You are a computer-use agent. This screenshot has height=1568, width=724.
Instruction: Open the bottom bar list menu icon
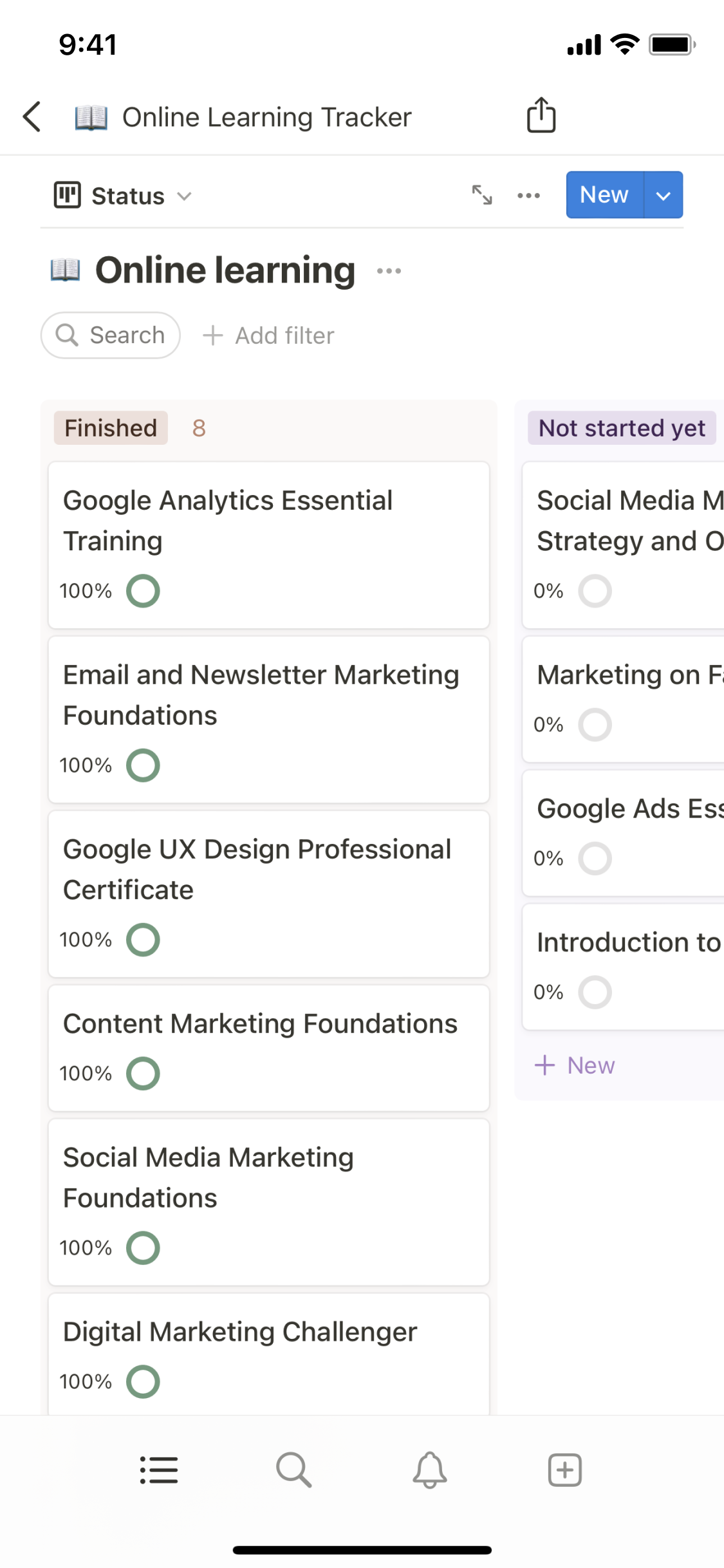(159, 1470)
